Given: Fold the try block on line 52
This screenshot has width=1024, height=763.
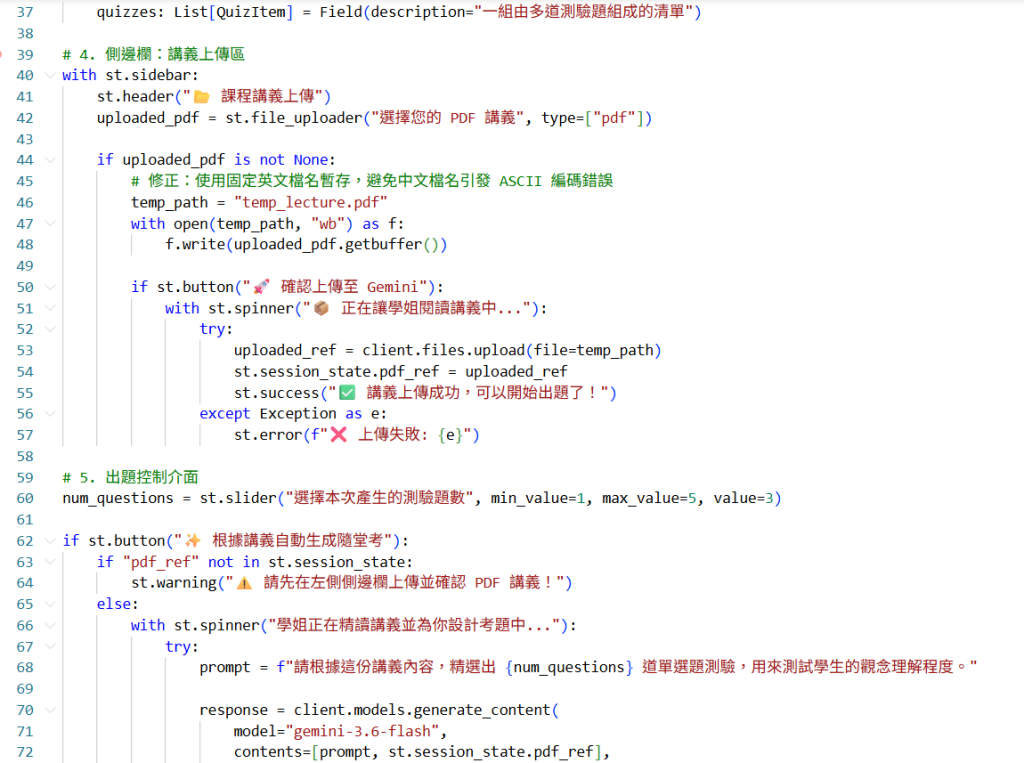Looking at the screenshot, I should click(x=50, y=329).
